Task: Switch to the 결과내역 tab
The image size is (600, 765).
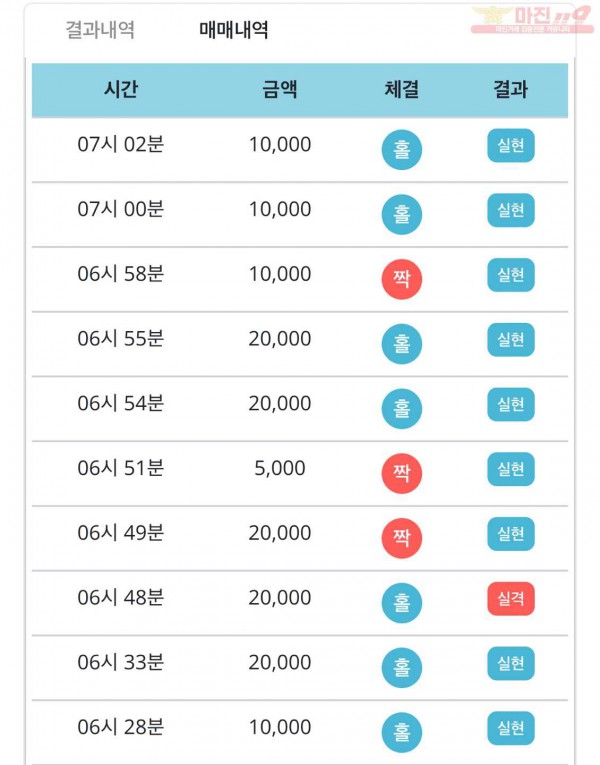Action: click(100, 30)
